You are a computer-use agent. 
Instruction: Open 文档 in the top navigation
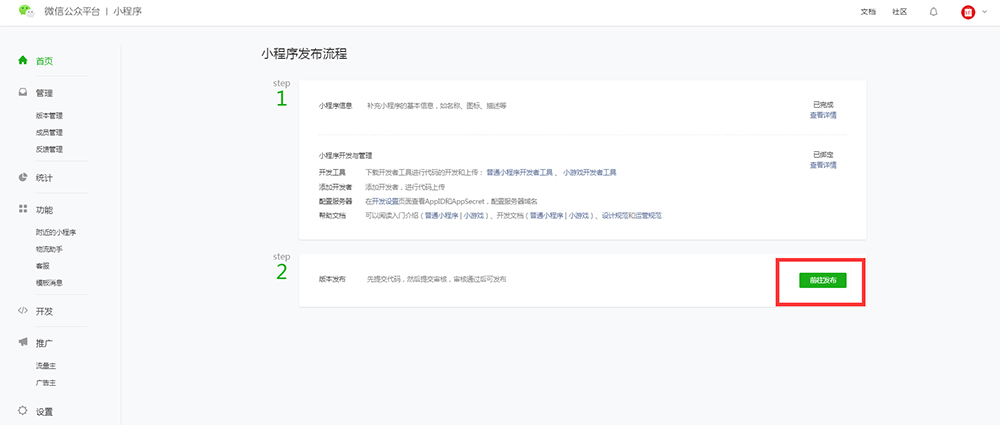[867, 12]
